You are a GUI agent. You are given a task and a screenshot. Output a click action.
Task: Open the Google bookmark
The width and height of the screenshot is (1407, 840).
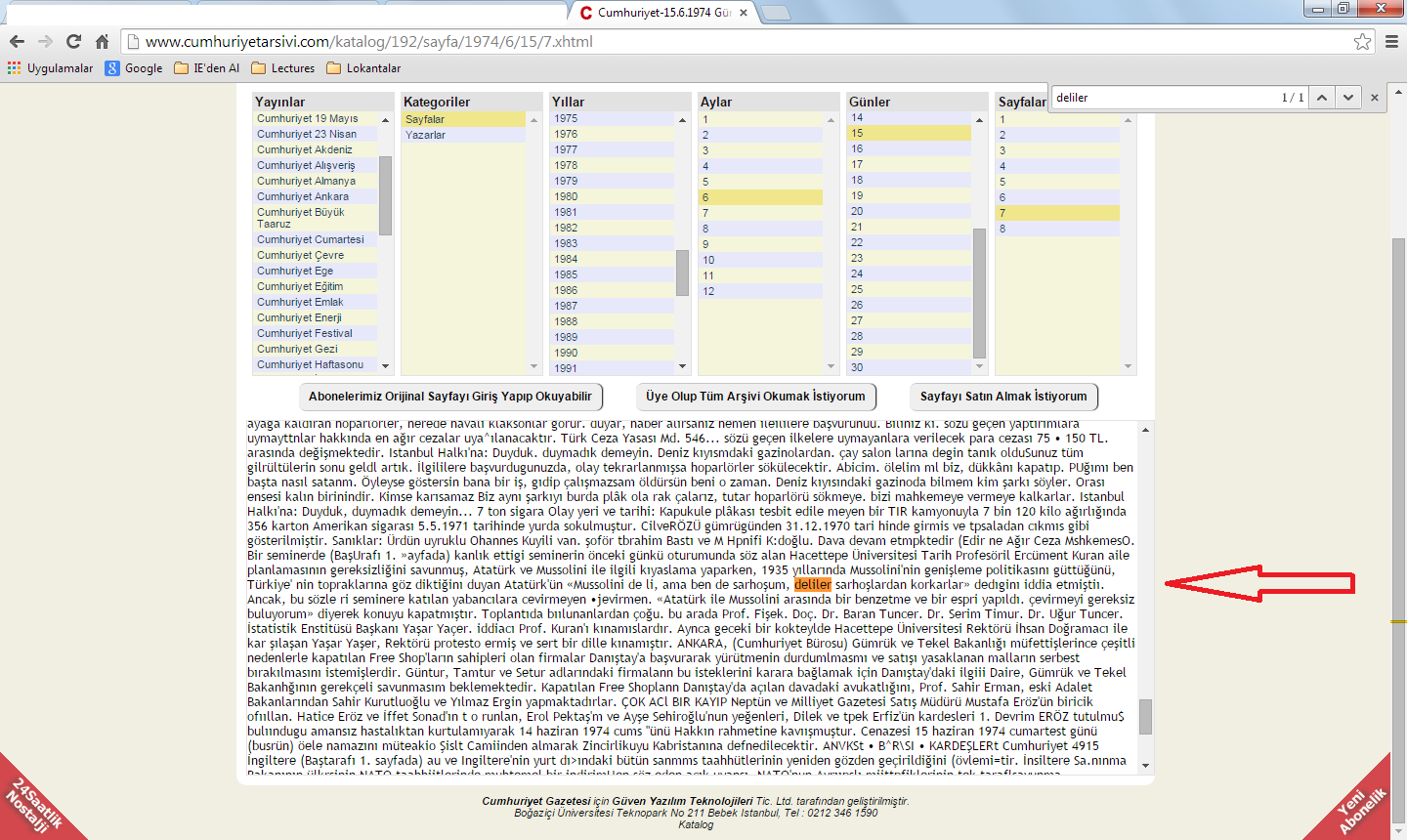click(x=134, y=68)
